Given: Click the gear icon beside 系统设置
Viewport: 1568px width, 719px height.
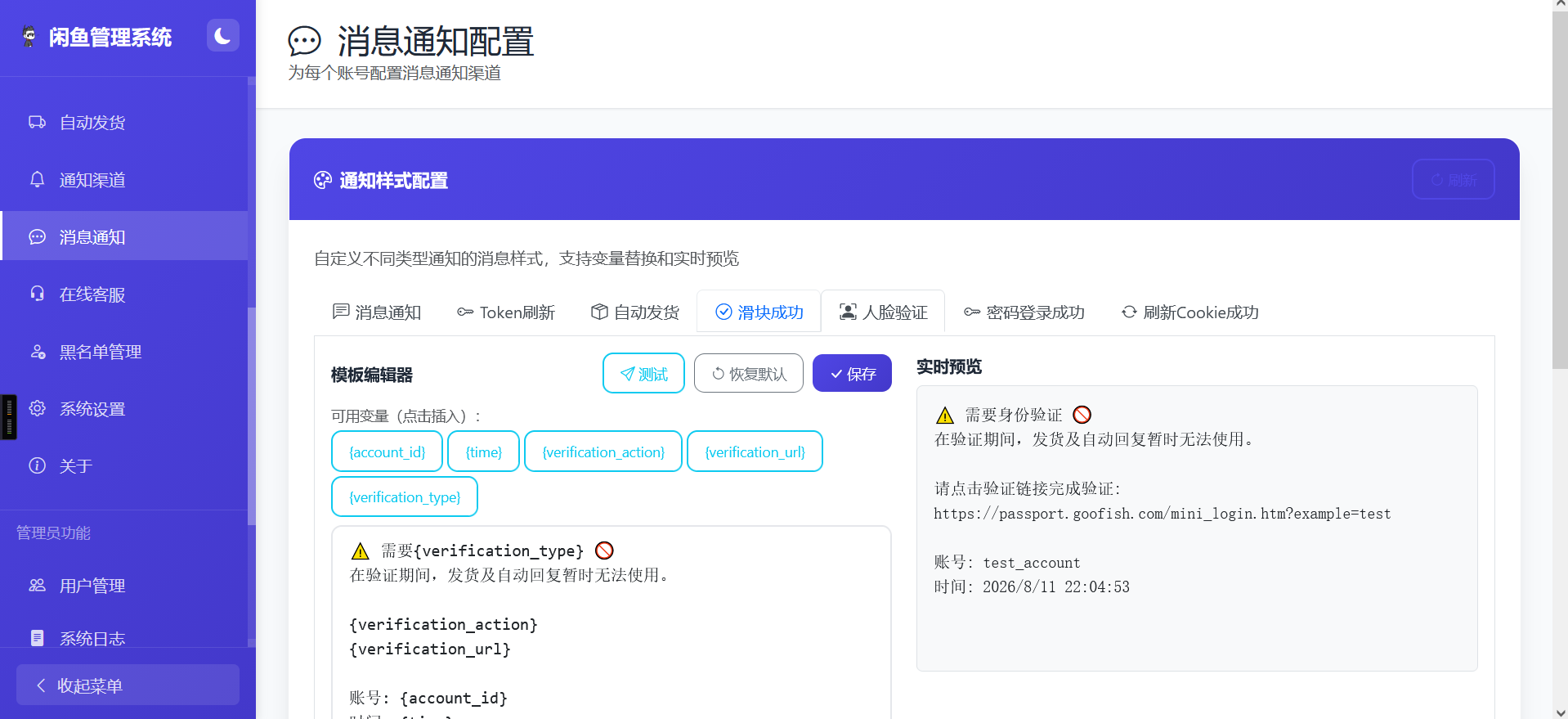Looking at the screenshot, I should point(37,408).
